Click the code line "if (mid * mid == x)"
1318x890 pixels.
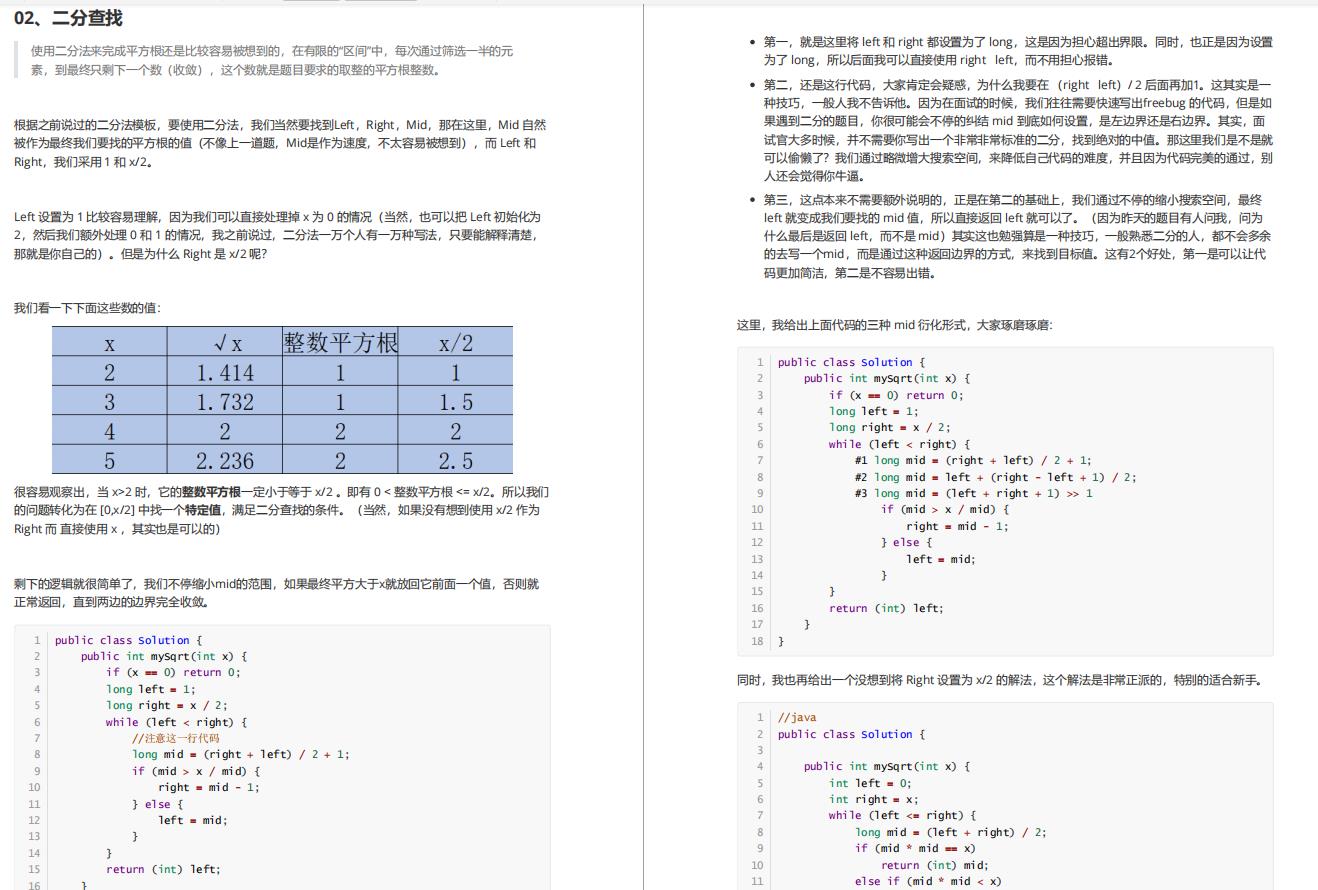coord(915,848)
